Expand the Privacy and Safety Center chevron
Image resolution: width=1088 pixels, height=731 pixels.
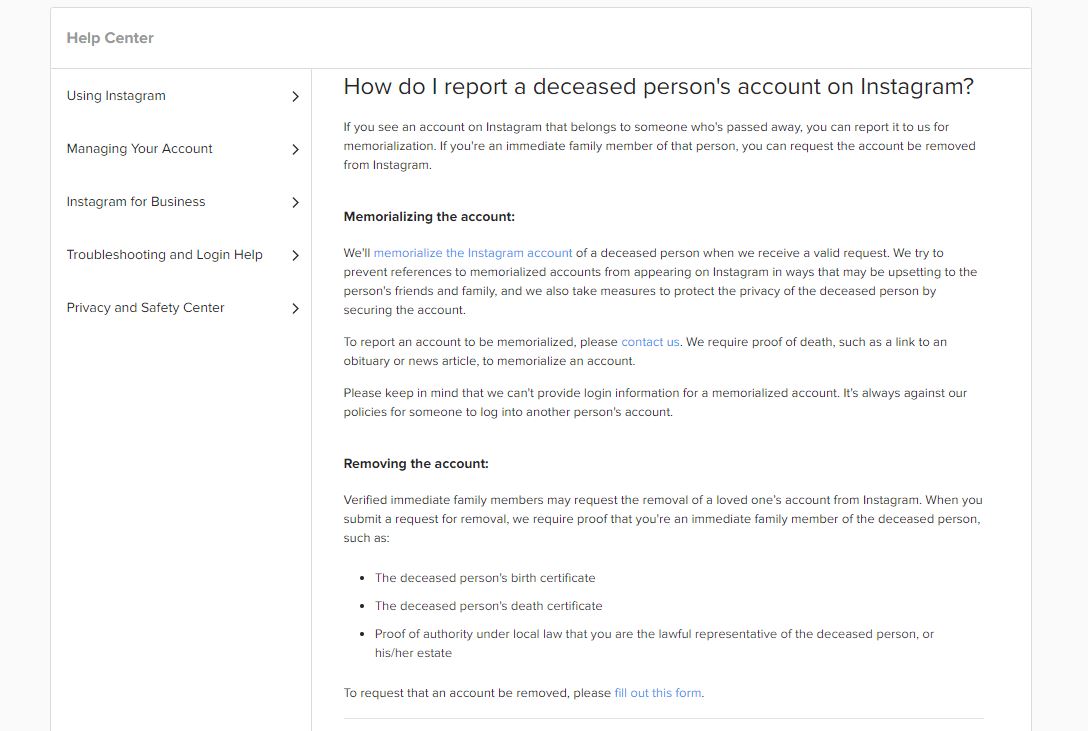click(296, 308)
